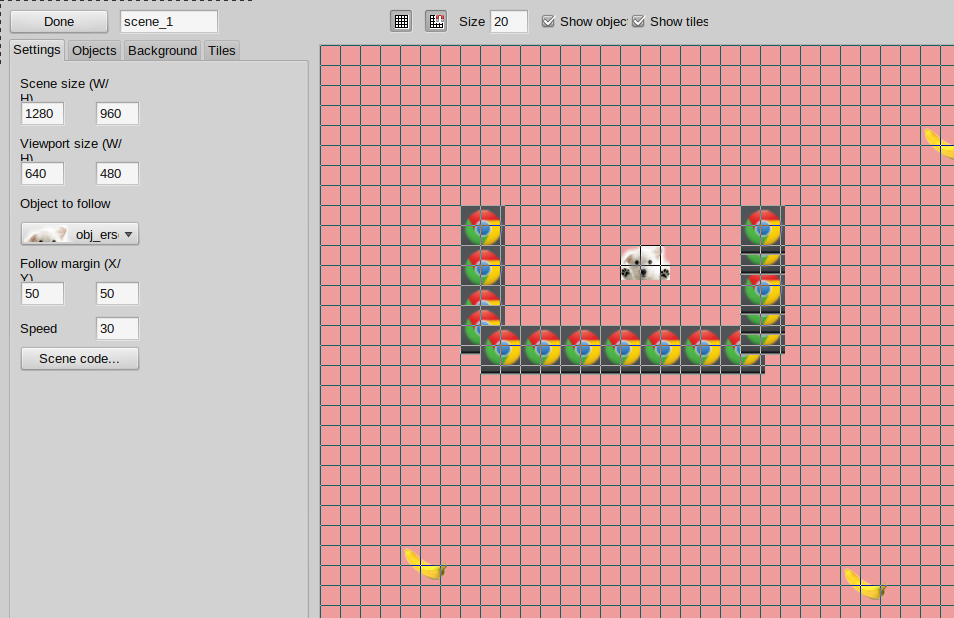The width and height of the screenshot is (954, 618).
Task: Edit the scene height field 960
Action: pyautogui.click(x=117, y=113)
